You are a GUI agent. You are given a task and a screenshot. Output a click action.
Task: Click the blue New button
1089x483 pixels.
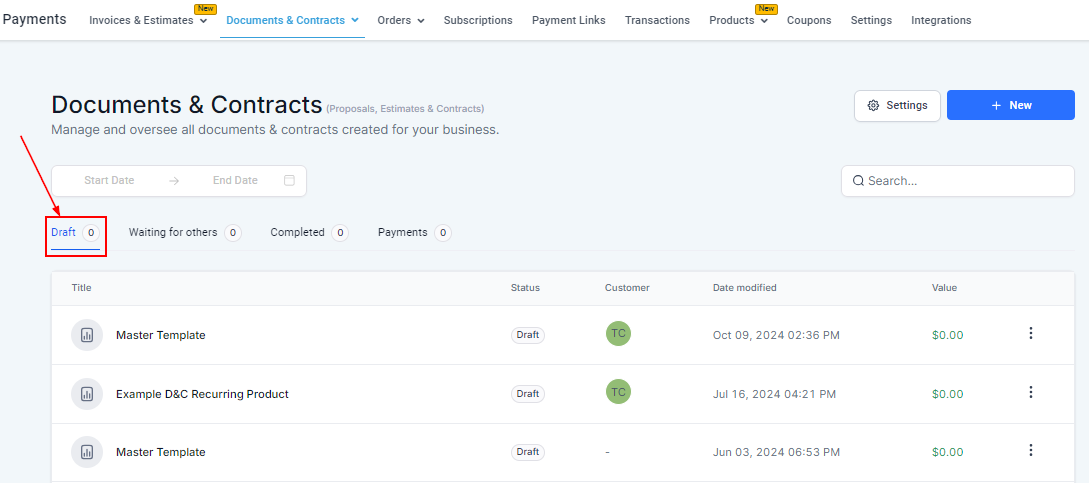pos(1010,105)
